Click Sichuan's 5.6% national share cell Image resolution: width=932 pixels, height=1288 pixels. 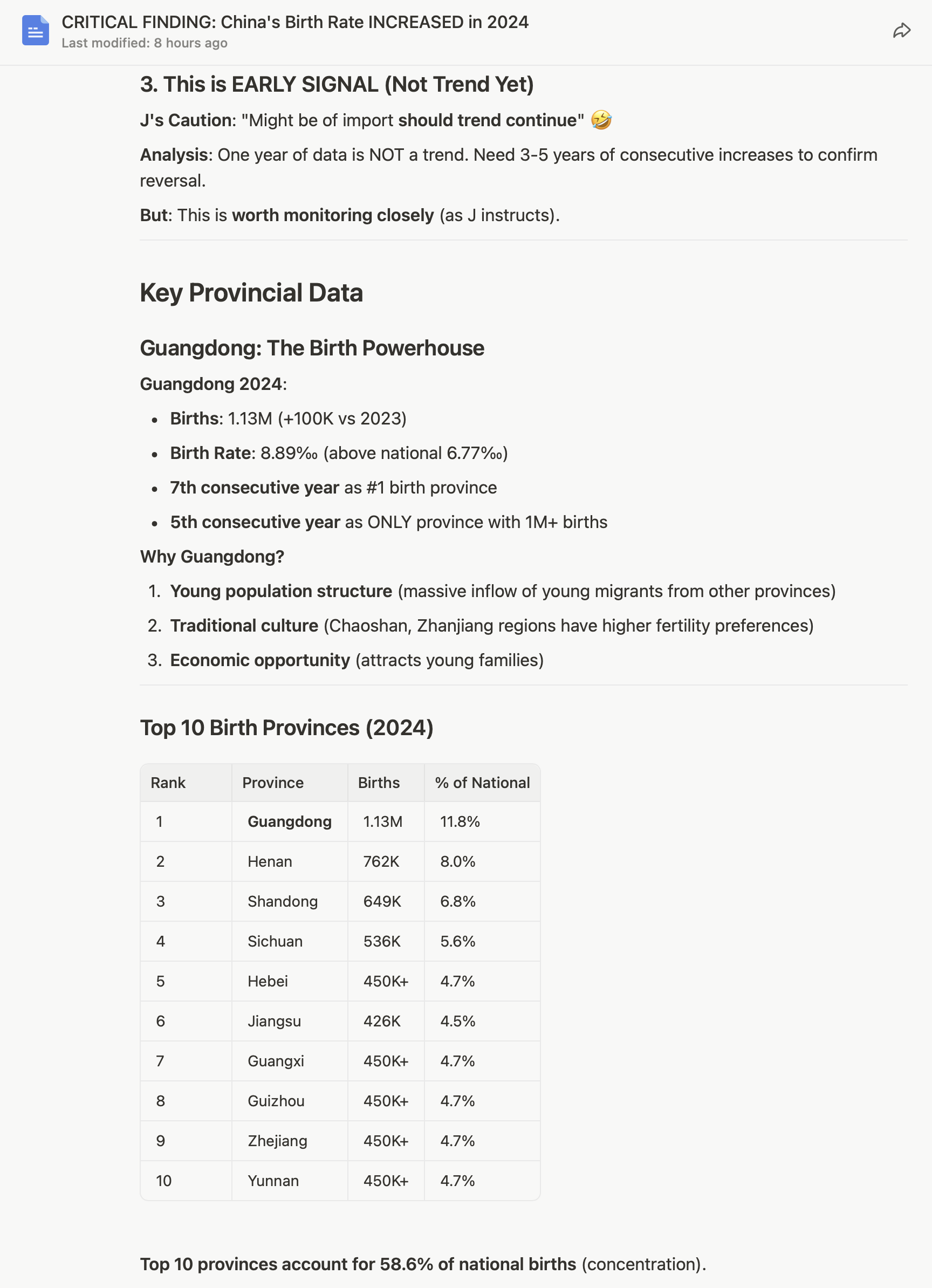(x=458, y=941)
